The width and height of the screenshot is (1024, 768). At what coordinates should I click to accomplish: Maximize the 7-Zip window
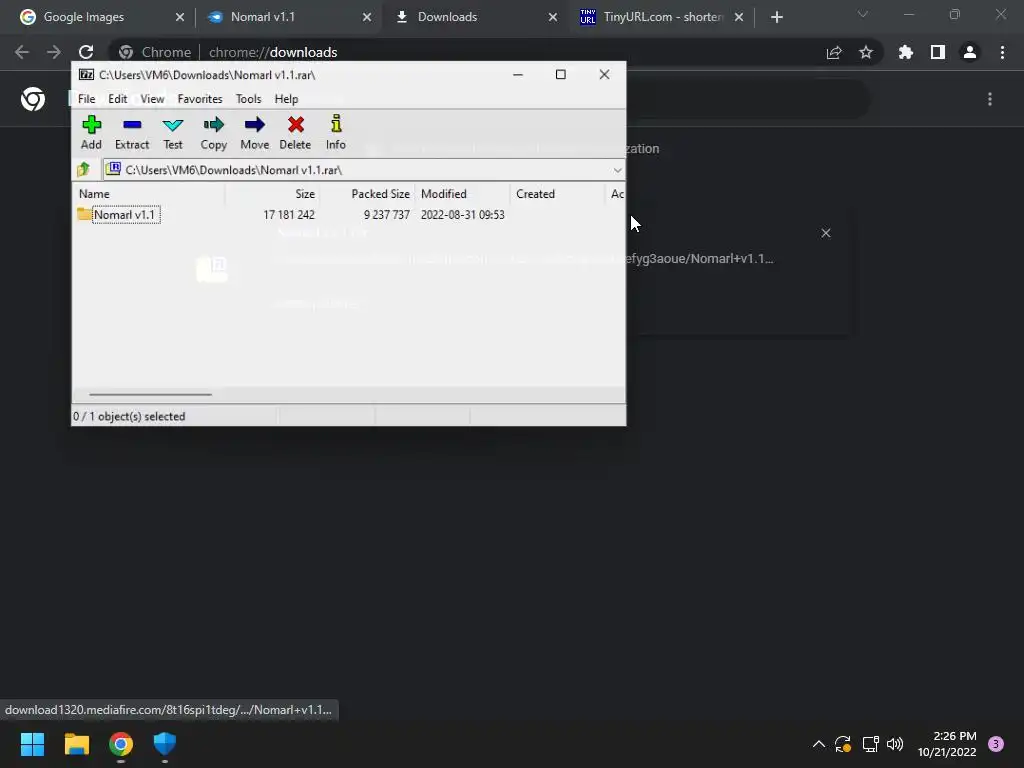point(560,74)
